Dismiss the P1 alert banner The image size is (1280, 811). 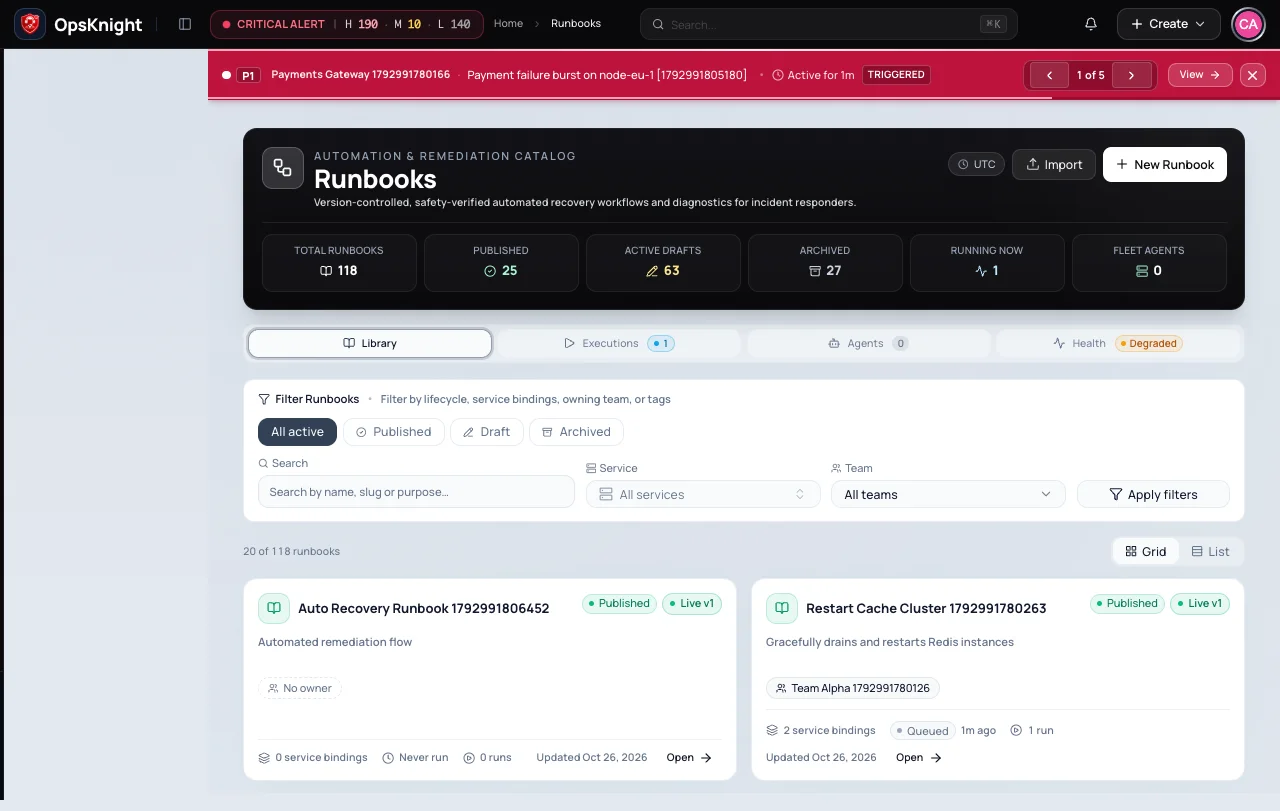point(1253,75)
